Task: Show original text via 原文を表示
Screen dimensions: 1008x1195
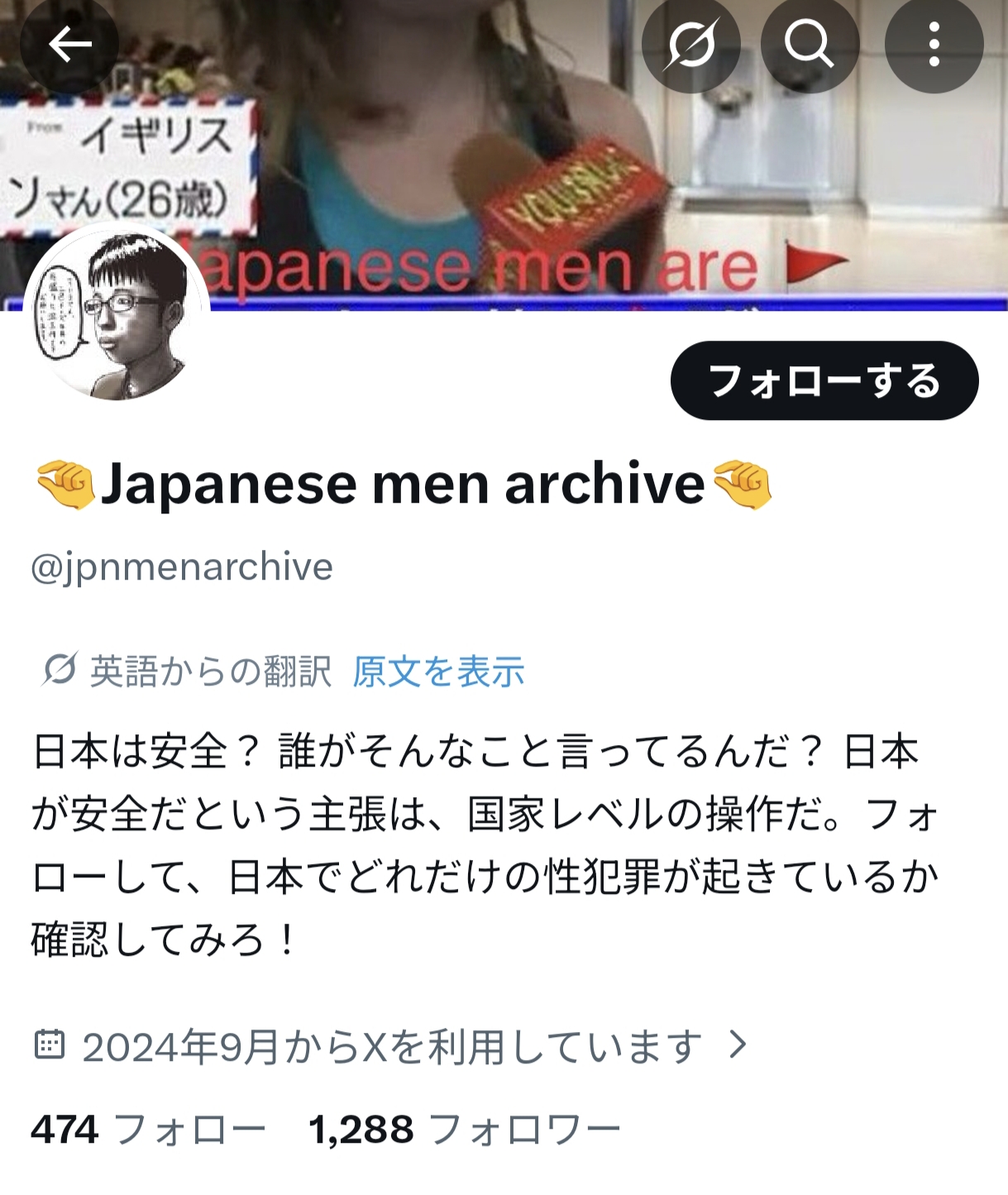Action: (438, 671)
